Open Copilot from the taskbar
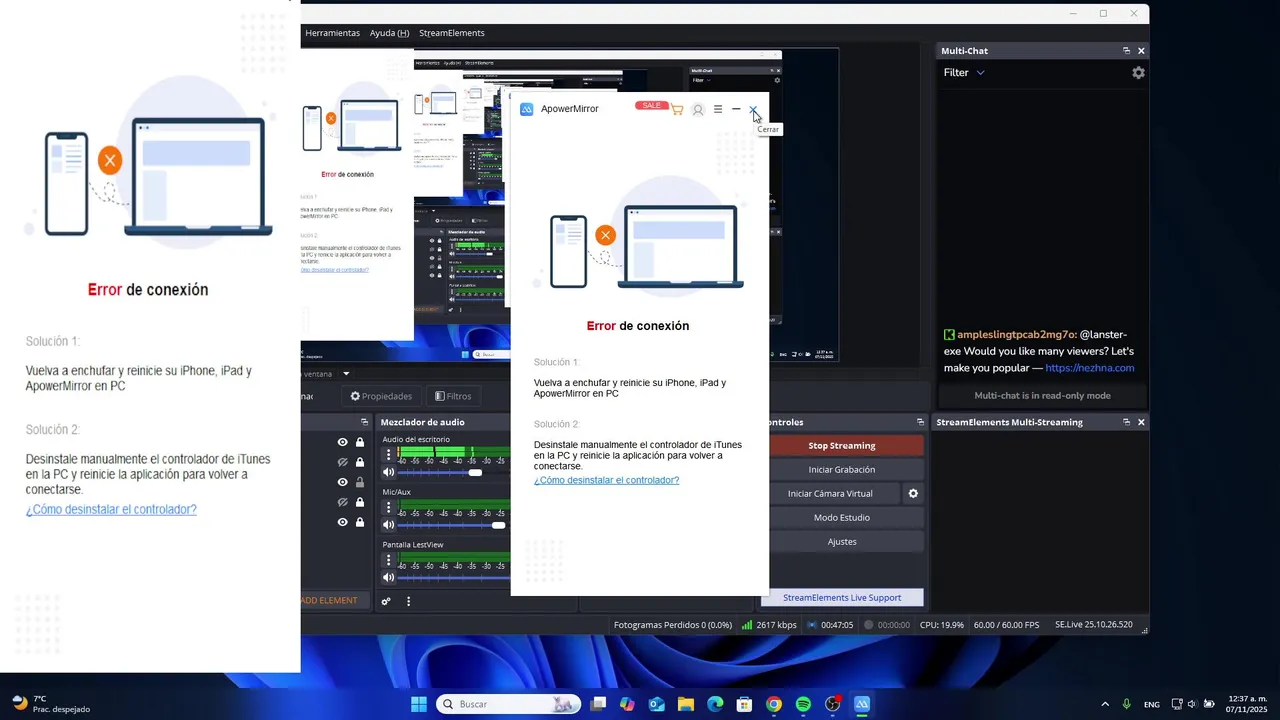This screenshot has width=1280, height=720. click(x=627, y=704)
